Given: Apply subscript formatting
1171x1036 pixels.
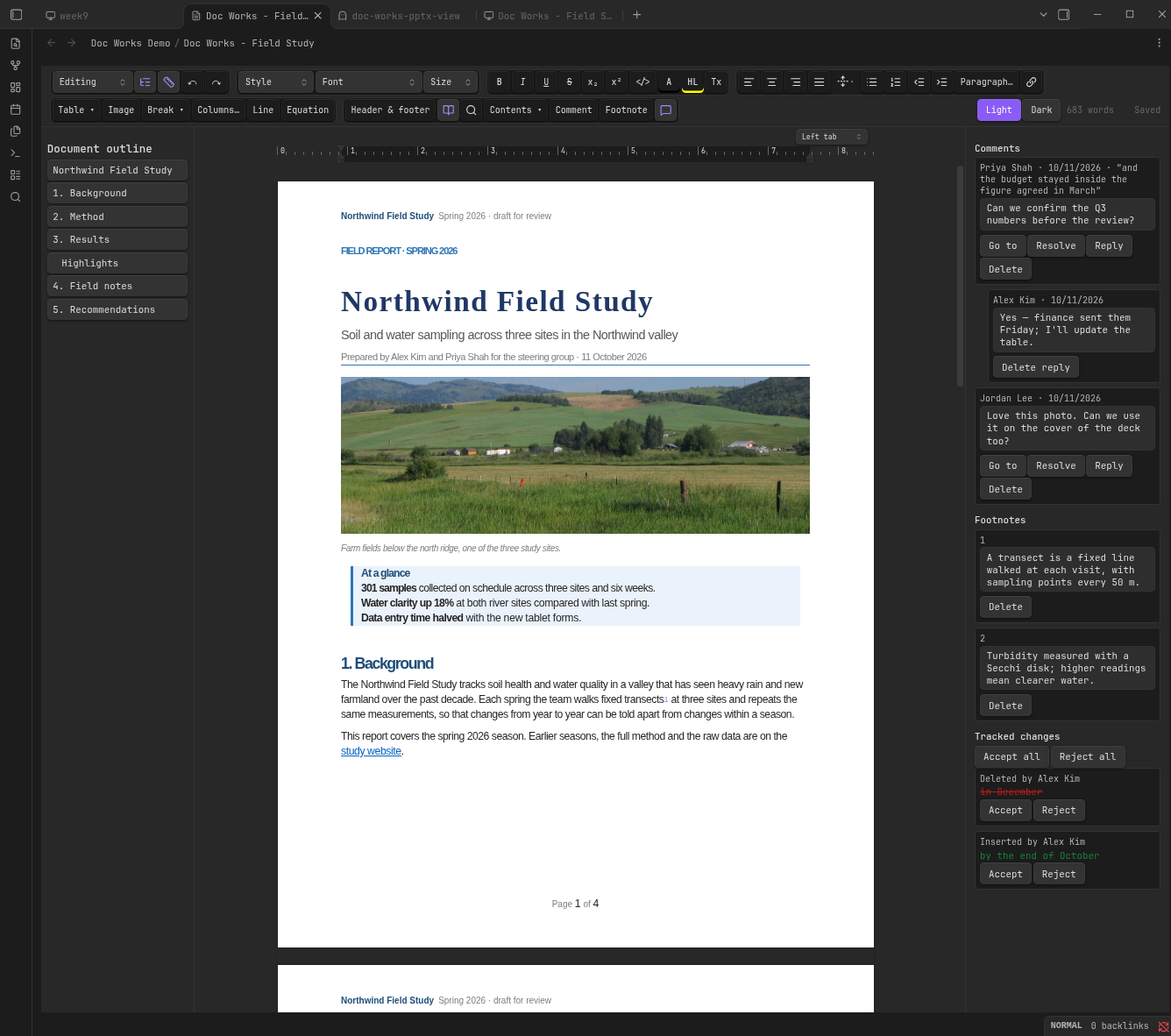Looking at the screenshot, I should coord(593,82).
